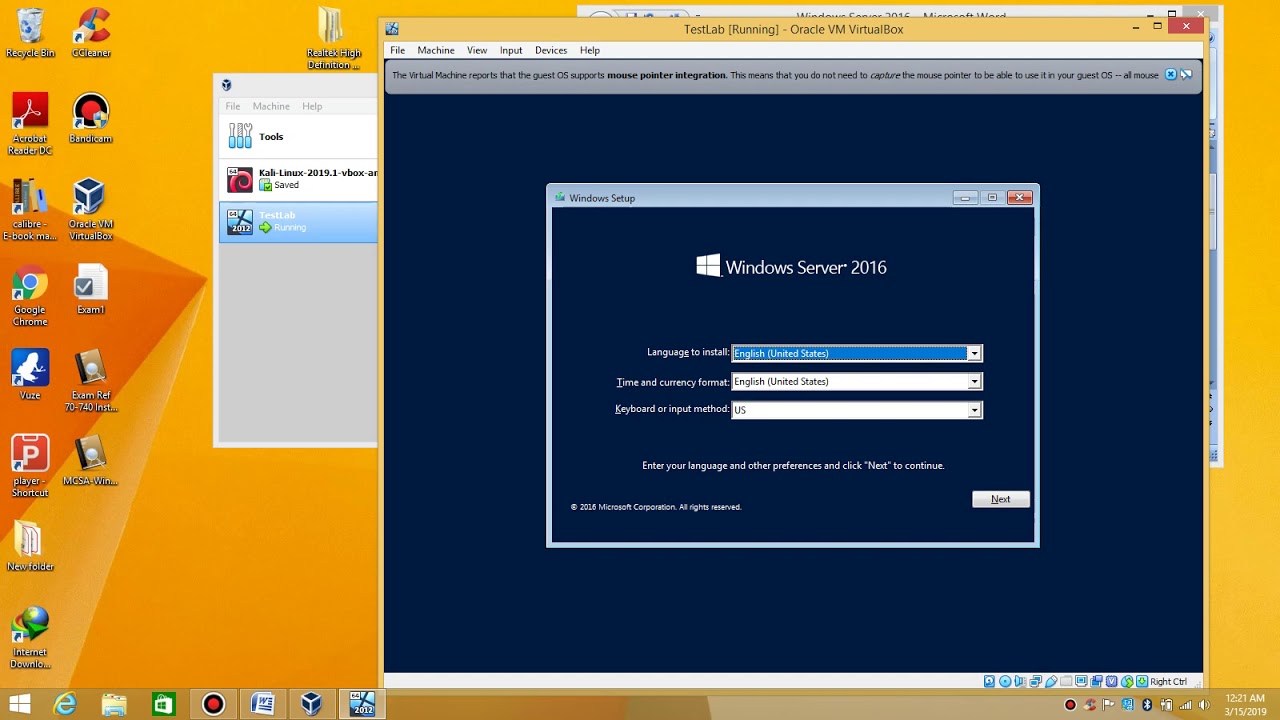Open the Machine menu of TestLab VM window
The image size is (1280, 720).
click(x=435, y=50)
